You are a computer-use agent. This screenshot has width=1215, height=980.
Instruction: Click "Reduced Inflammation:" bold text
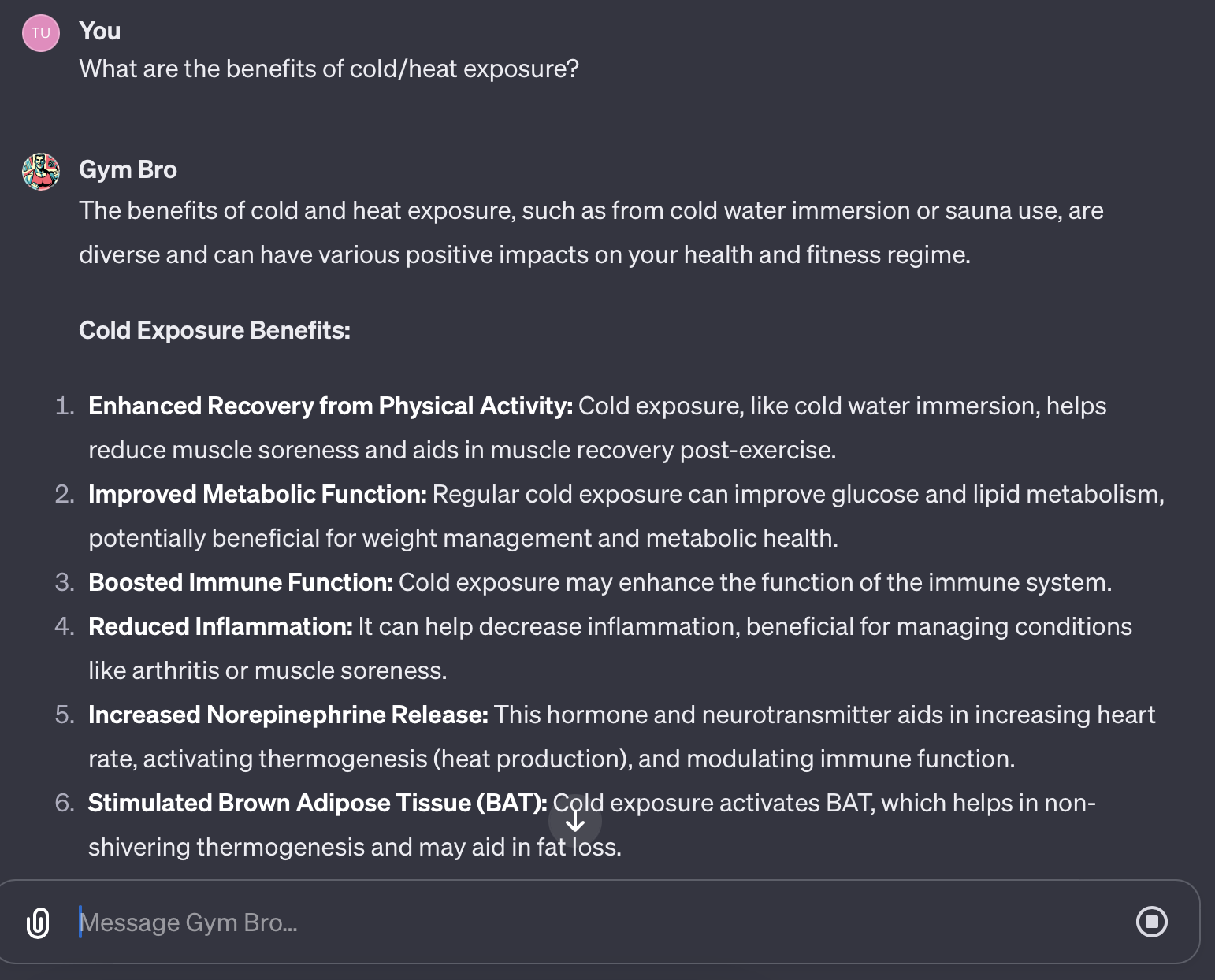coord(220,626)
